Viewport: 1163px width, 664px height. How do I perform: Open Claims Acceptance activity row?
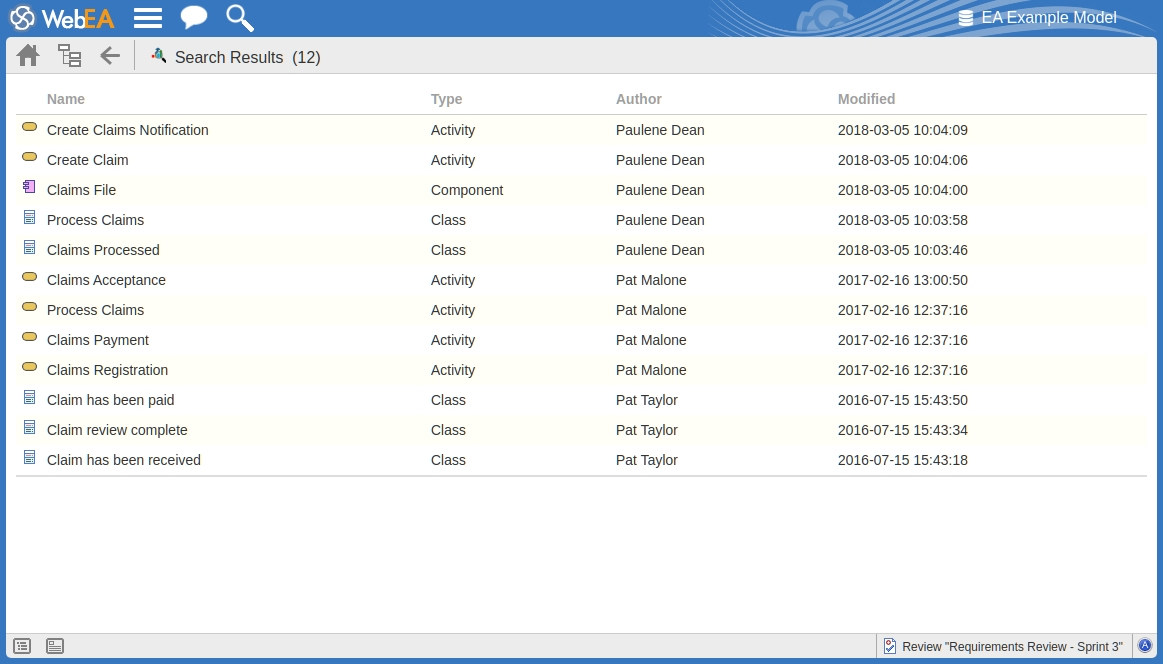[106, 280]
